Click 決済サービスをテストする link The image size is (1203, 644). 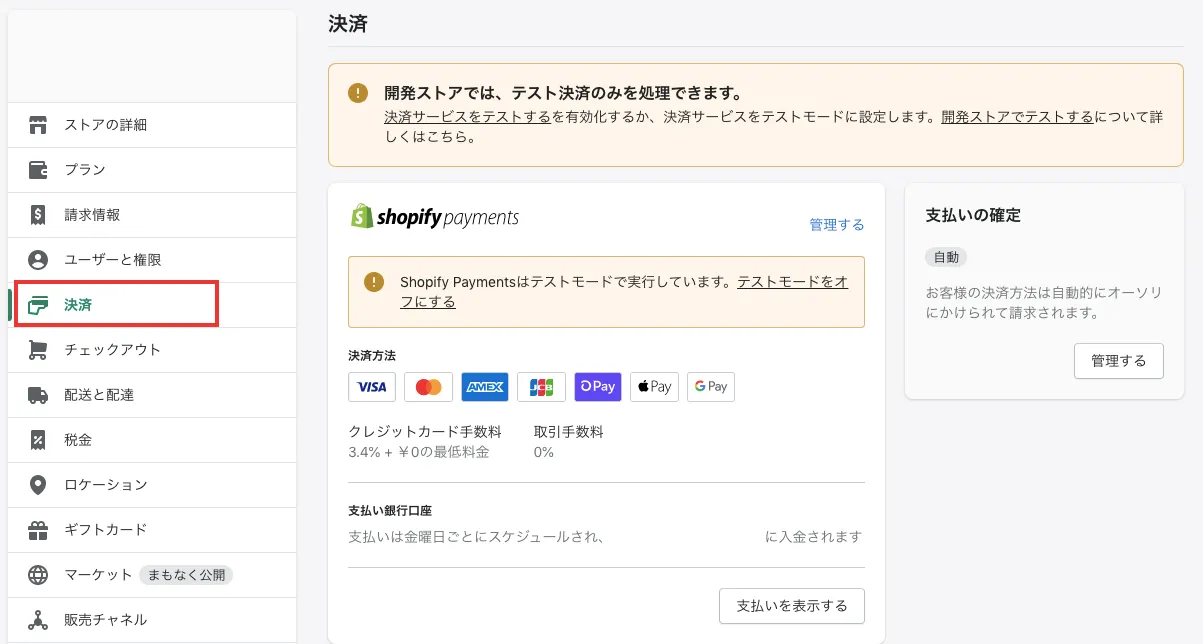click(468, 117)
